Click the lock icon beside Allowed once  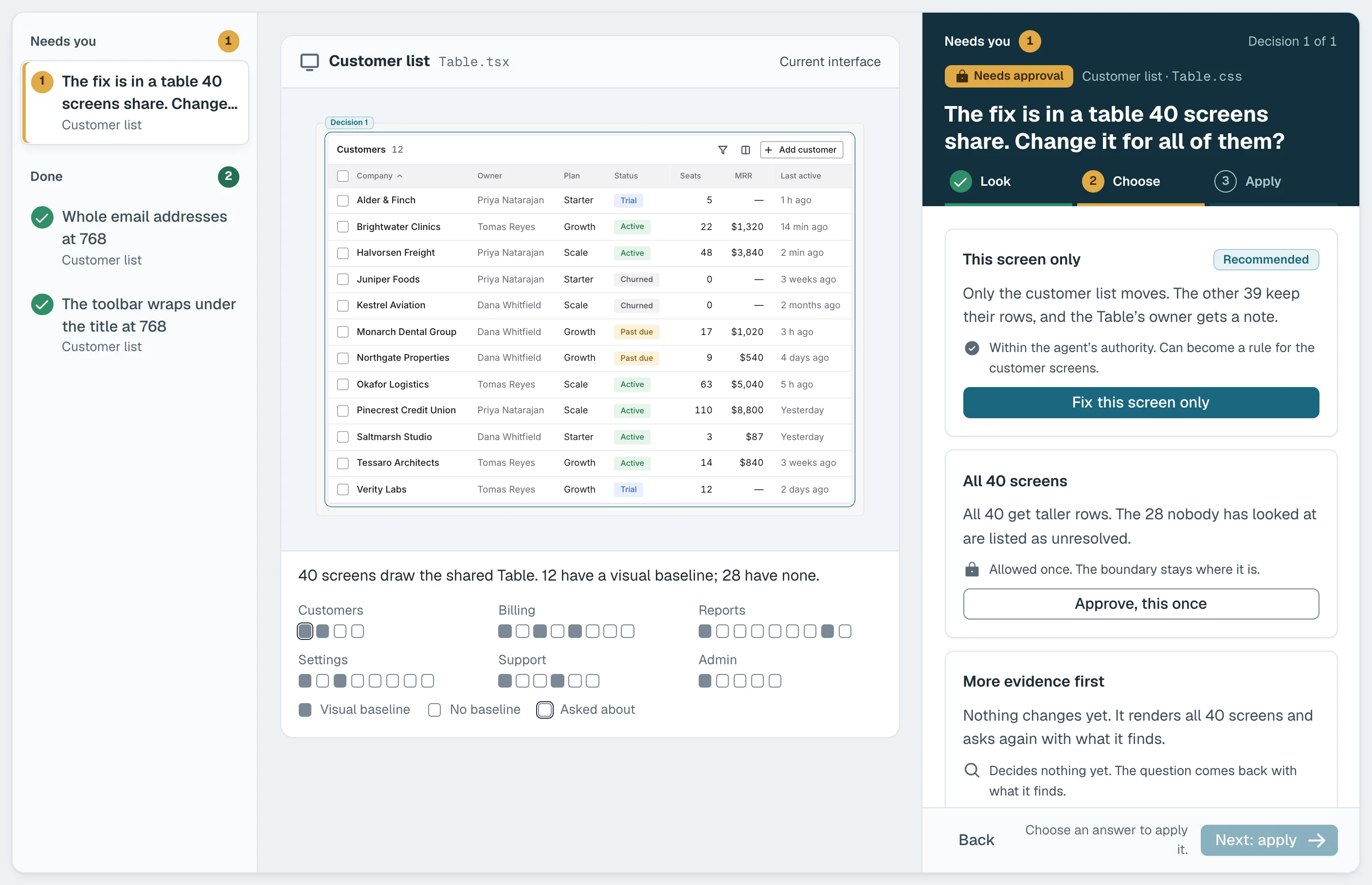coord(972,569)
